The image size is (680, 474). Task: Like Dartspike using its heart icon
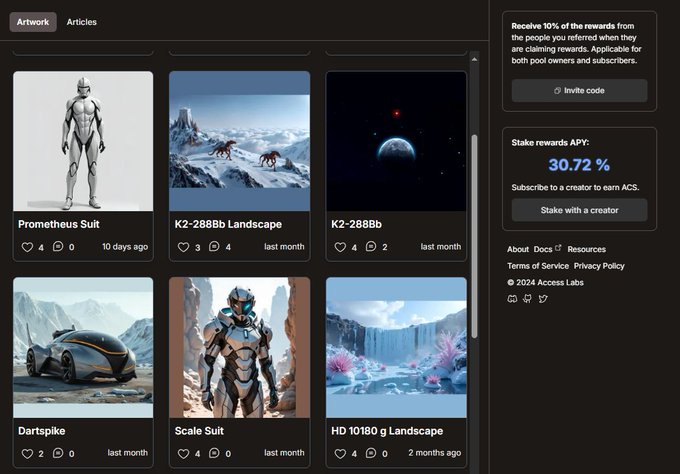click(27, 453)
